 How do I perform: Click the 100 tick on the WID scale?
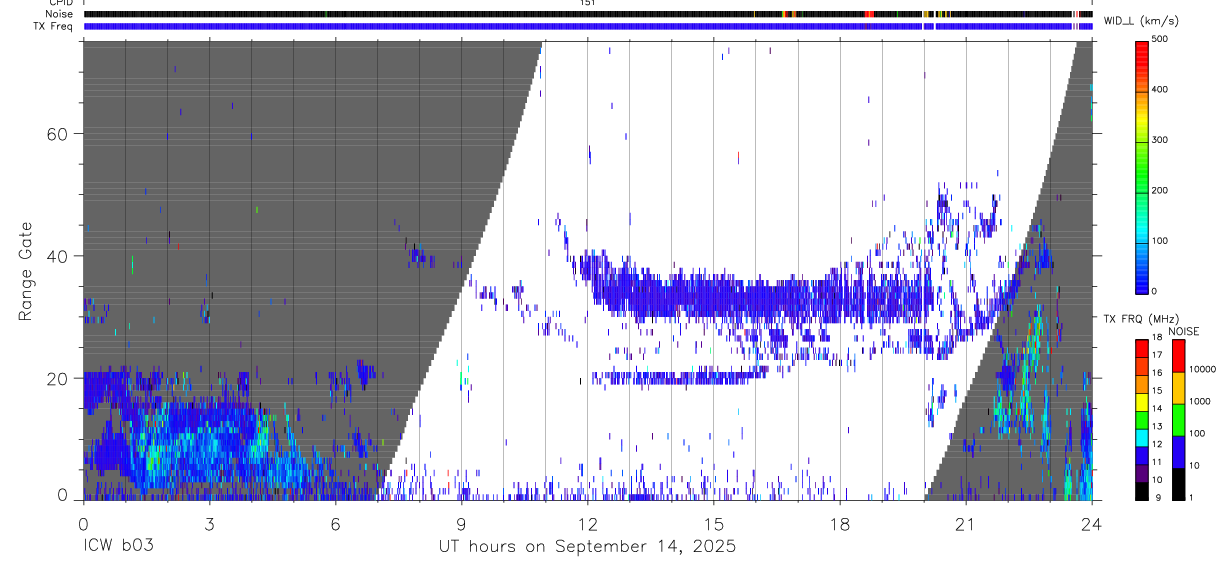tap(1160, 241)
